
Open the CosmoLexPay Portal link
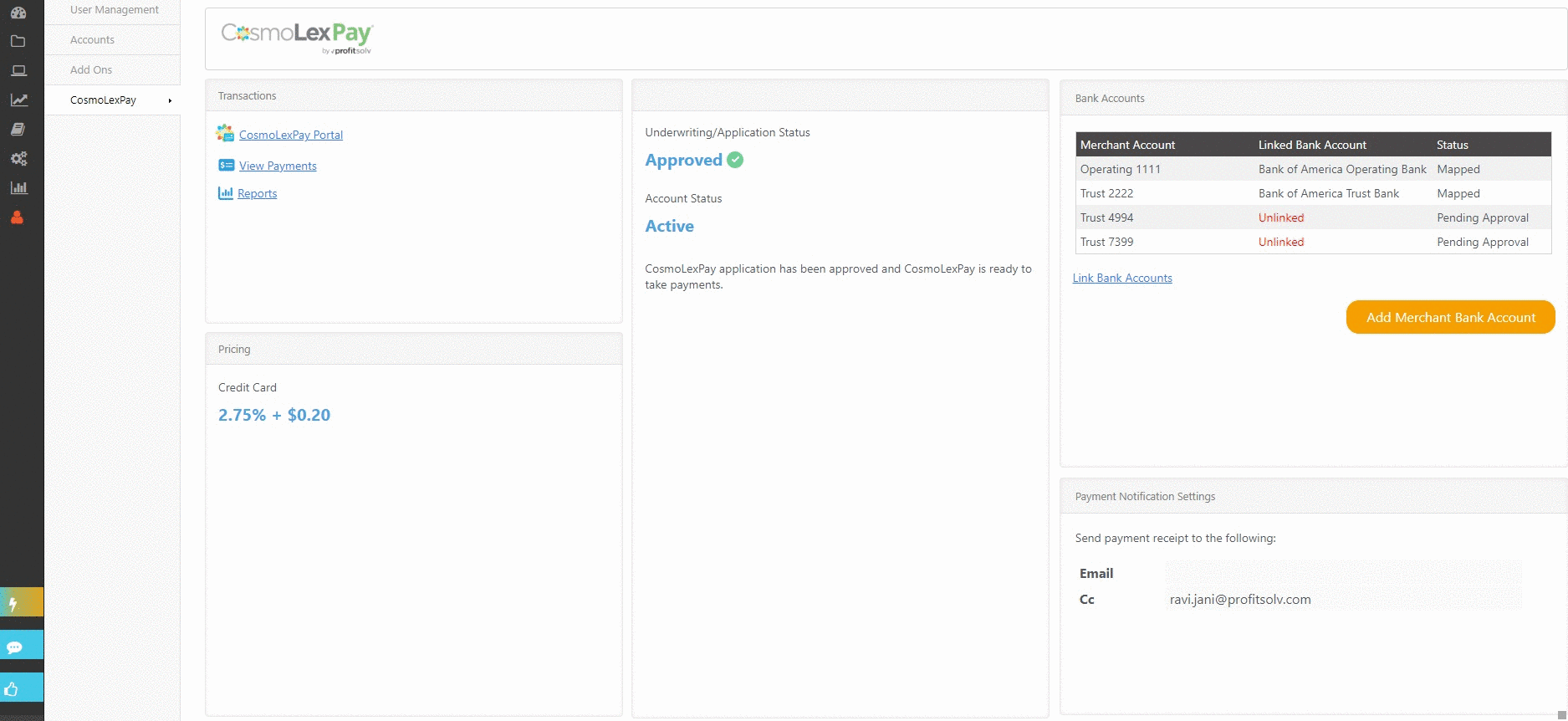click(290, 135)
